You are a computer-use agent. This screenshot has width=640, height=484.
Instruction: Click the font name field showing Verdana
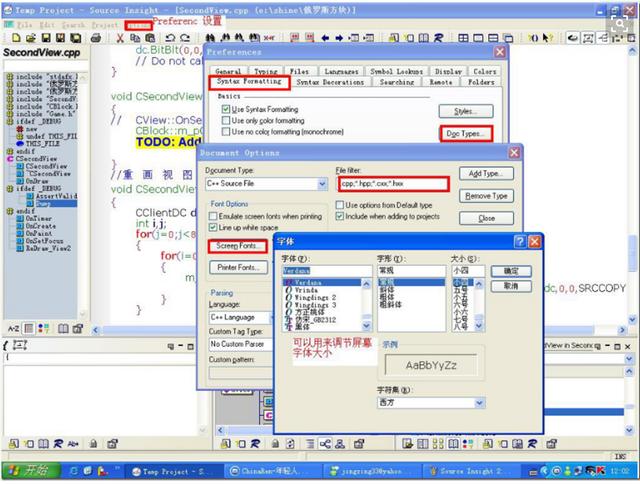coord(327,271)
